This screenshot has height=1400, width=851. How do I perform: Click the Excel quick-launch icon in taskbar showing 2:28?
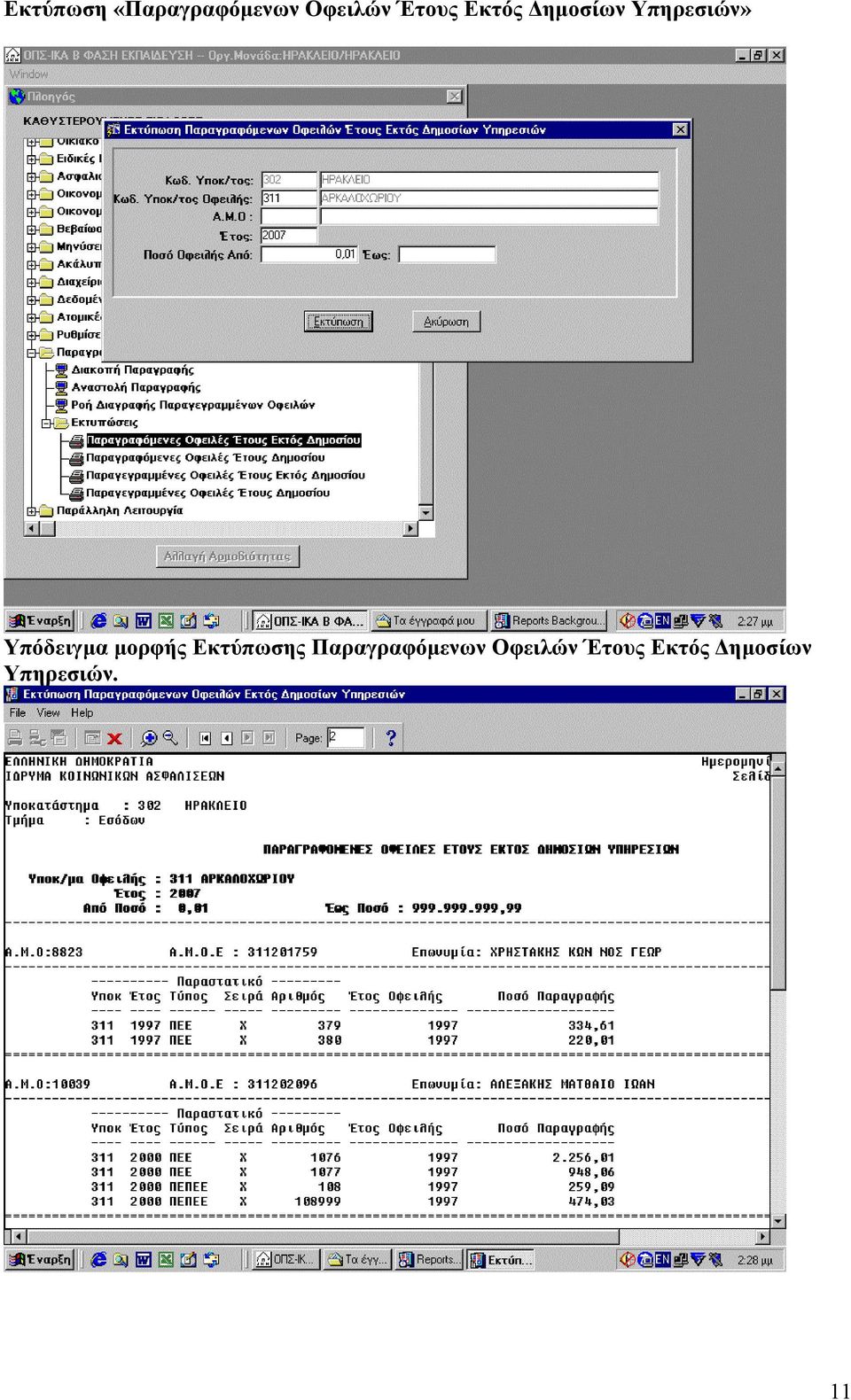(166, 1259)
